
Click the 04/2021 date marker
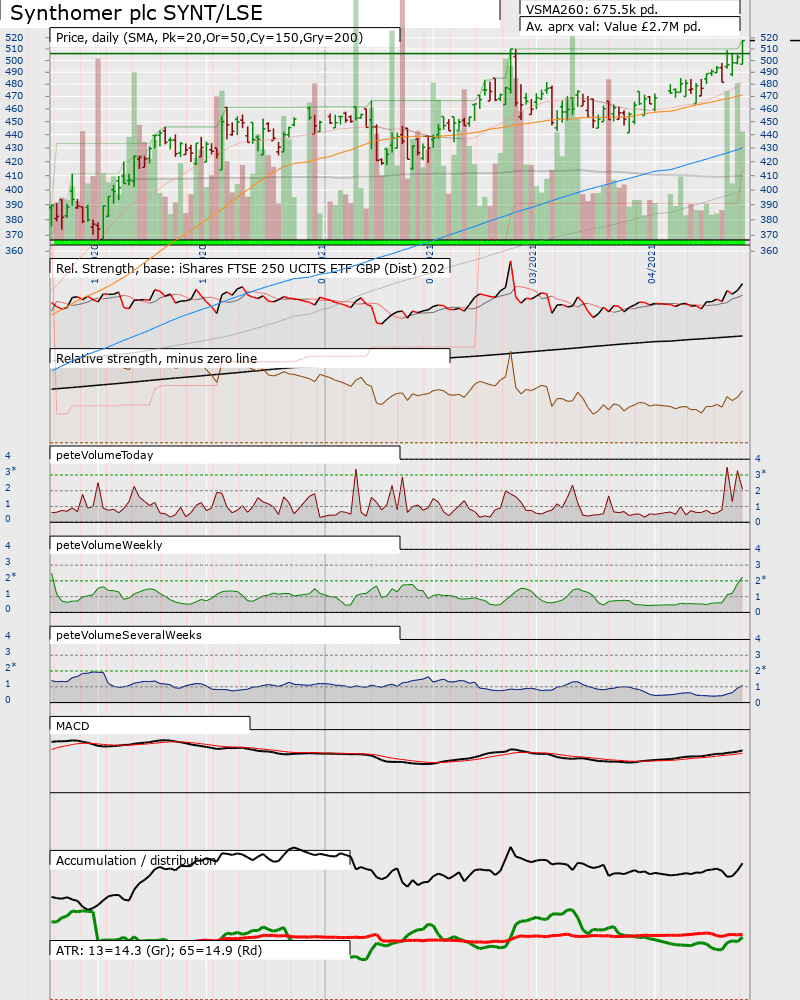tap(652, 265)
